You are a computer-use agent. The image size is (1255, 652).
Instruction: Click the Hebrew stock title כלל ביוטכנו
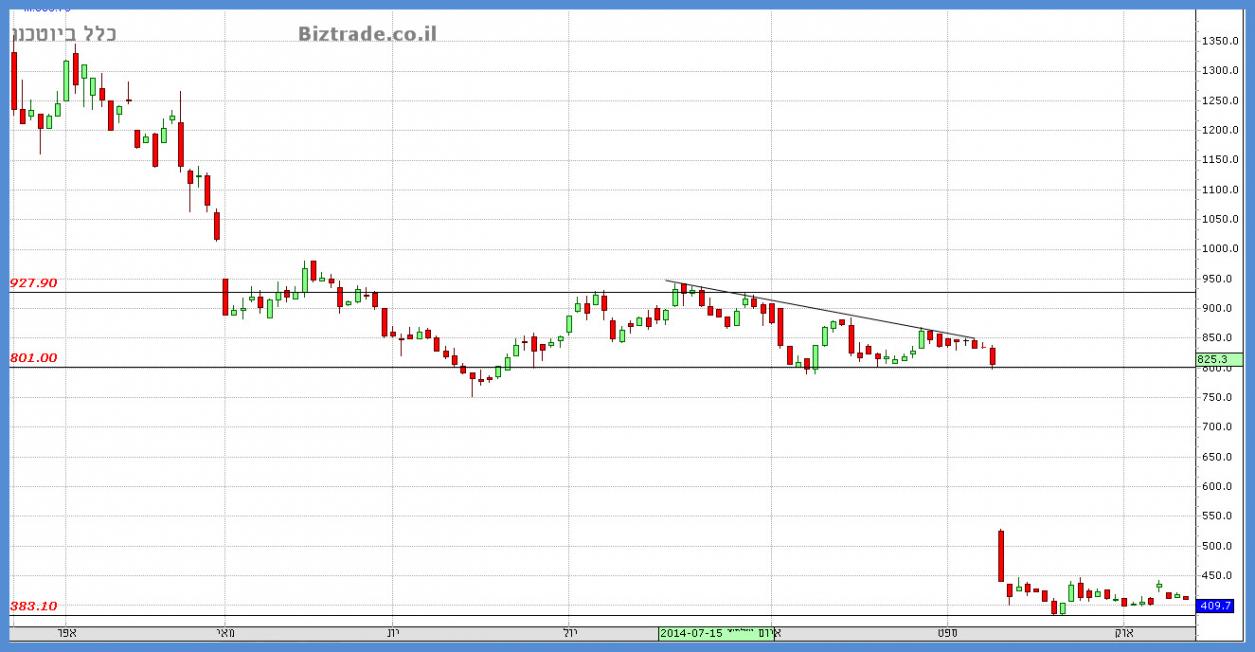(x=63, y=34)
